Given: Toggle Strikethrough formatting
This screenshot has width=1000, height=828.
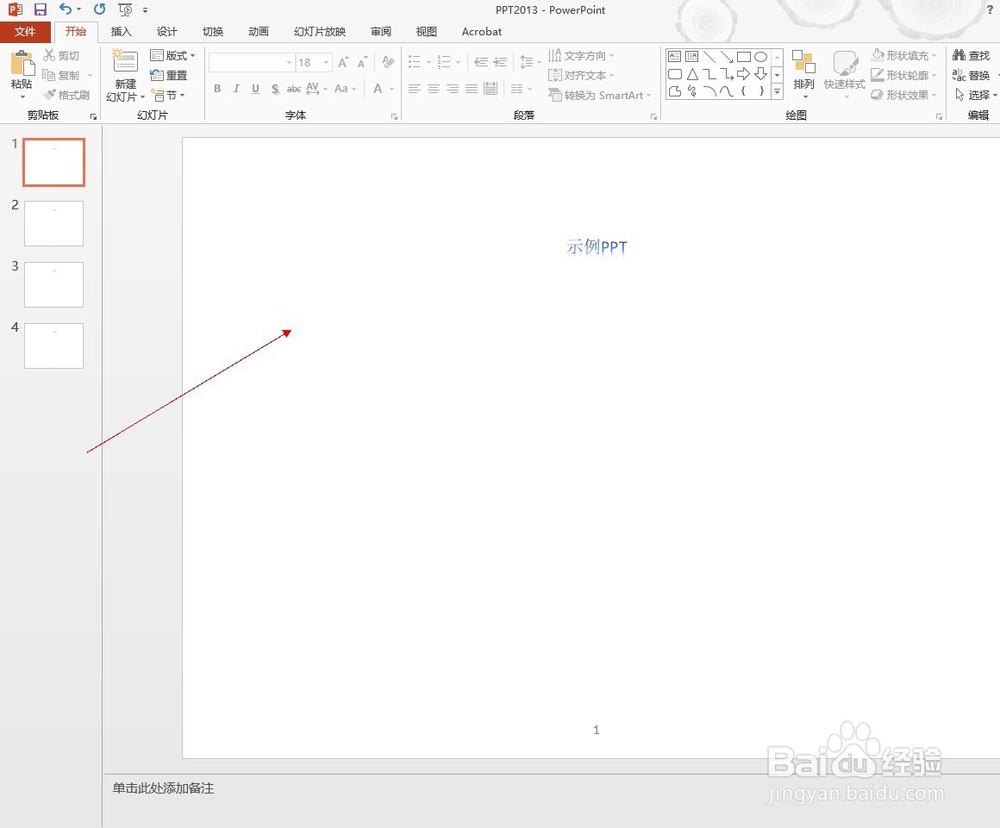Looking at the screenshot, I should pos(293,89).
